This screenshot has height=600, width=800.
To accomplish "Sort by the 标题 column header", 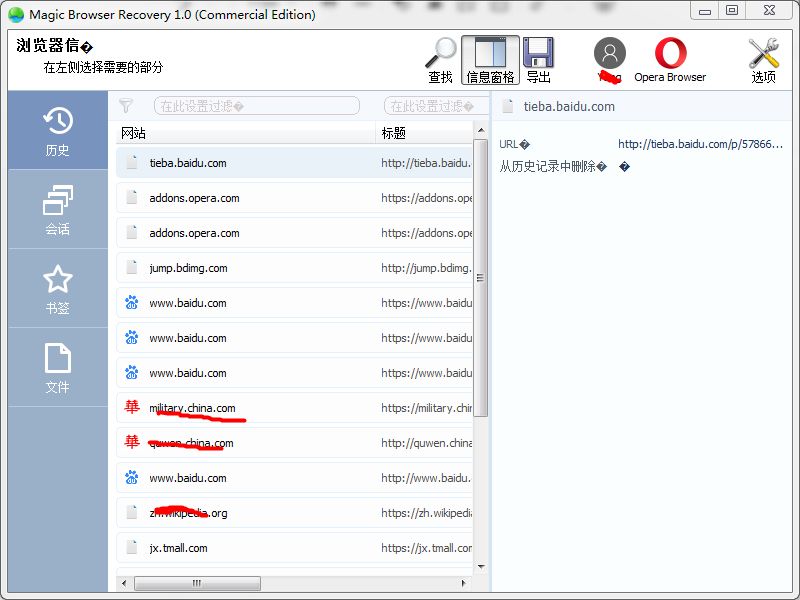I will point(424,133).
